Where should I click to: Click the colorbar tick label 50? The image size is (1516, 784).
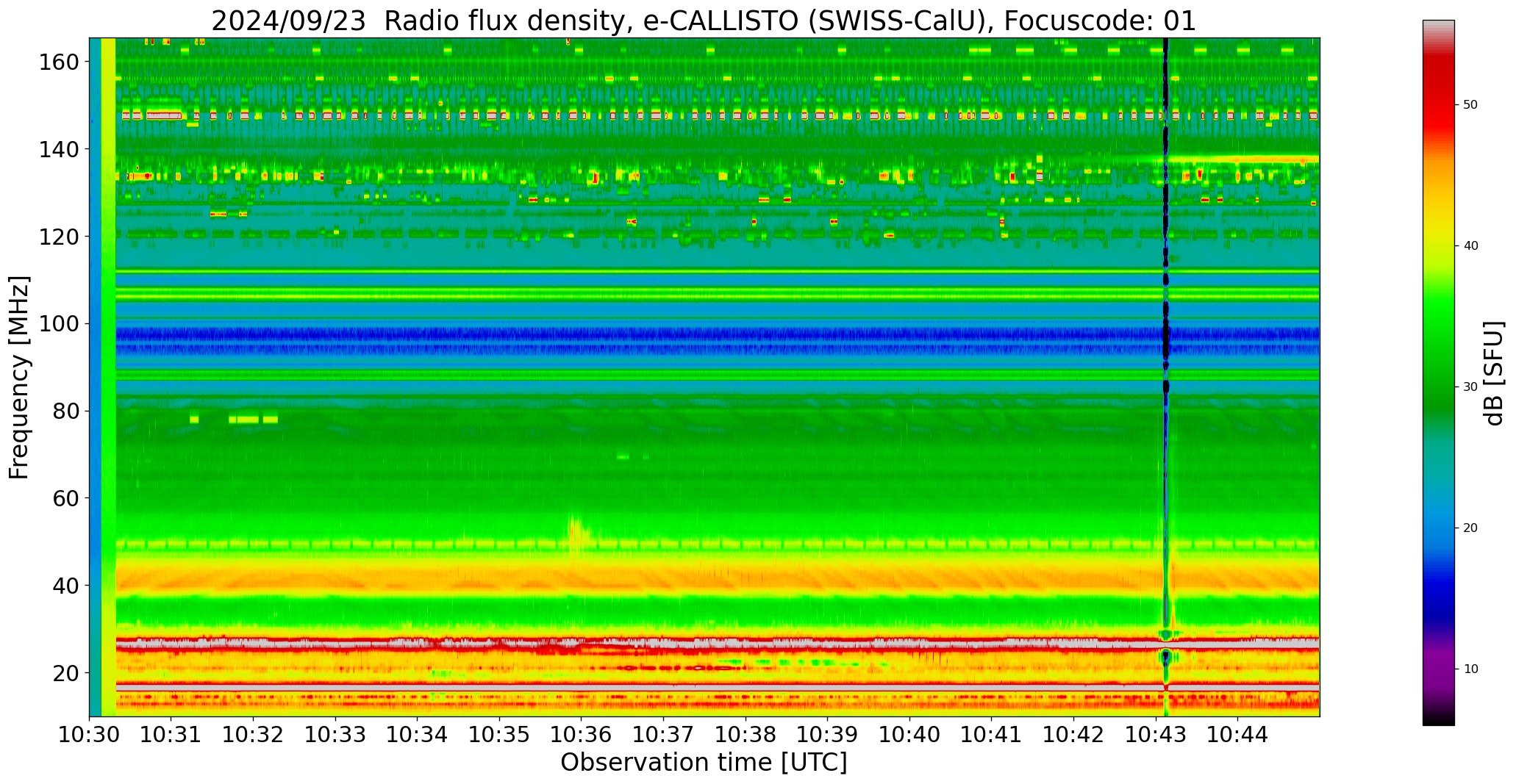coord(1470,105)
